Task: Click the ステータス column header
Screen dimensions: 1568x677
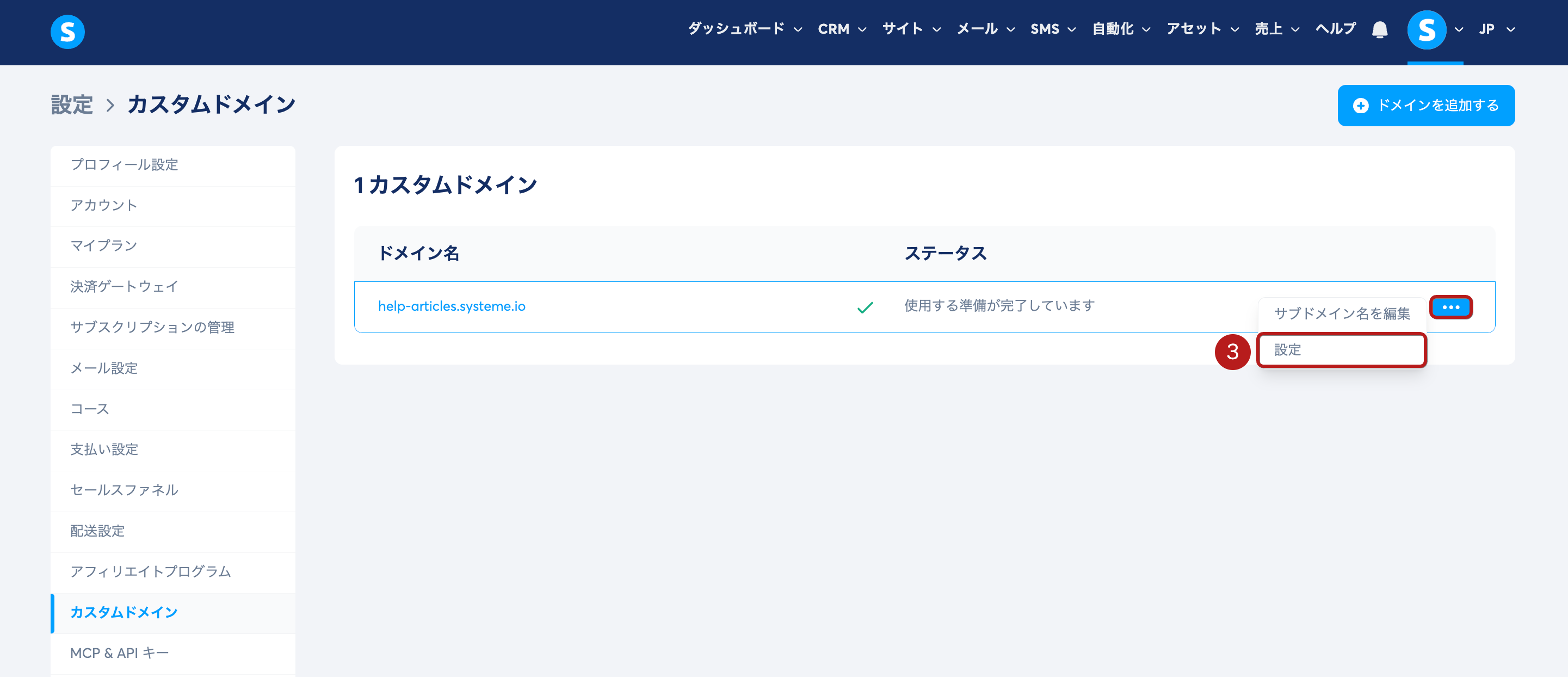Action: (945, 253)
